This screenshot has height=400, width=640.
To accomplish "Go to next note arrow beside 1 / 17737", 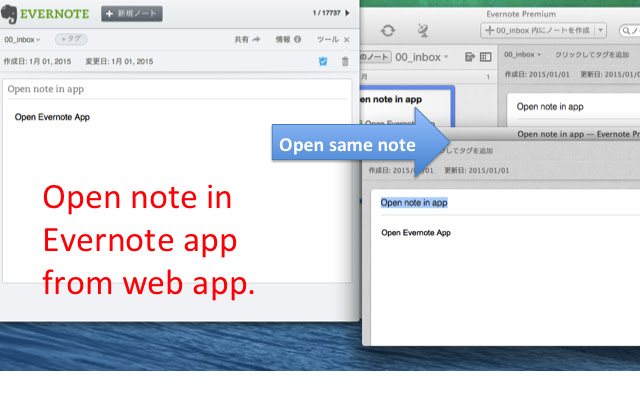I will click(x=347, y=13).
